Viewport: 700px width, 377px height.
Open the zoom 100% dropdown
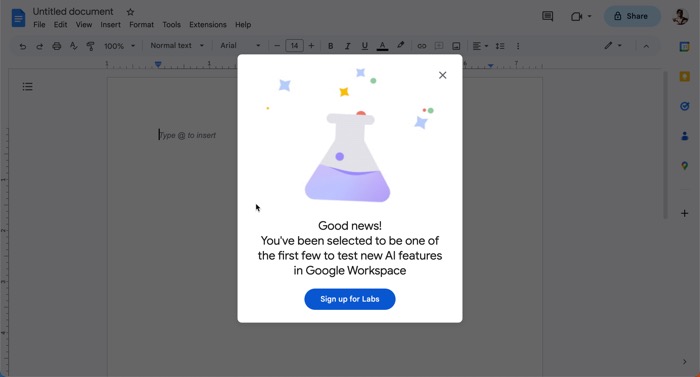(x=119, y=46)
